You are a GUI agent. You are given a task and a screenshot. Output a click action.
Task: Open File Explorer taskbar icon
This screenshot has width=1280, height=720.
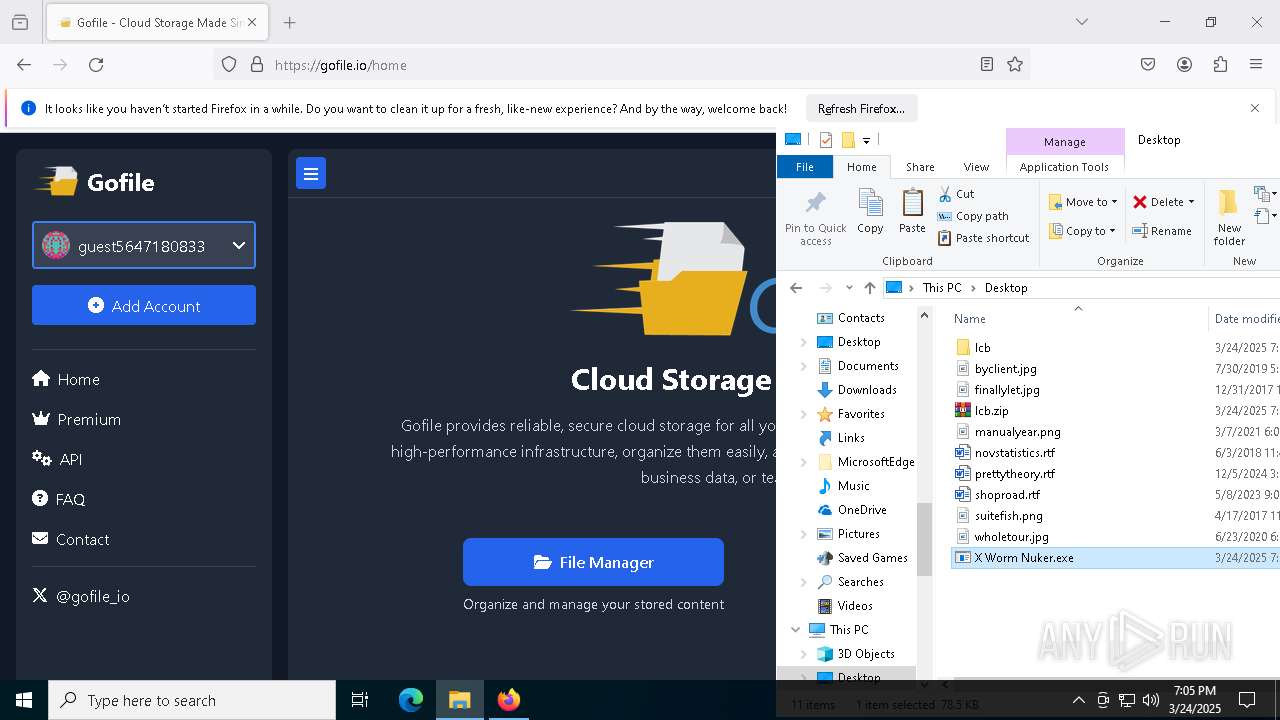click(x=460, y=700)
